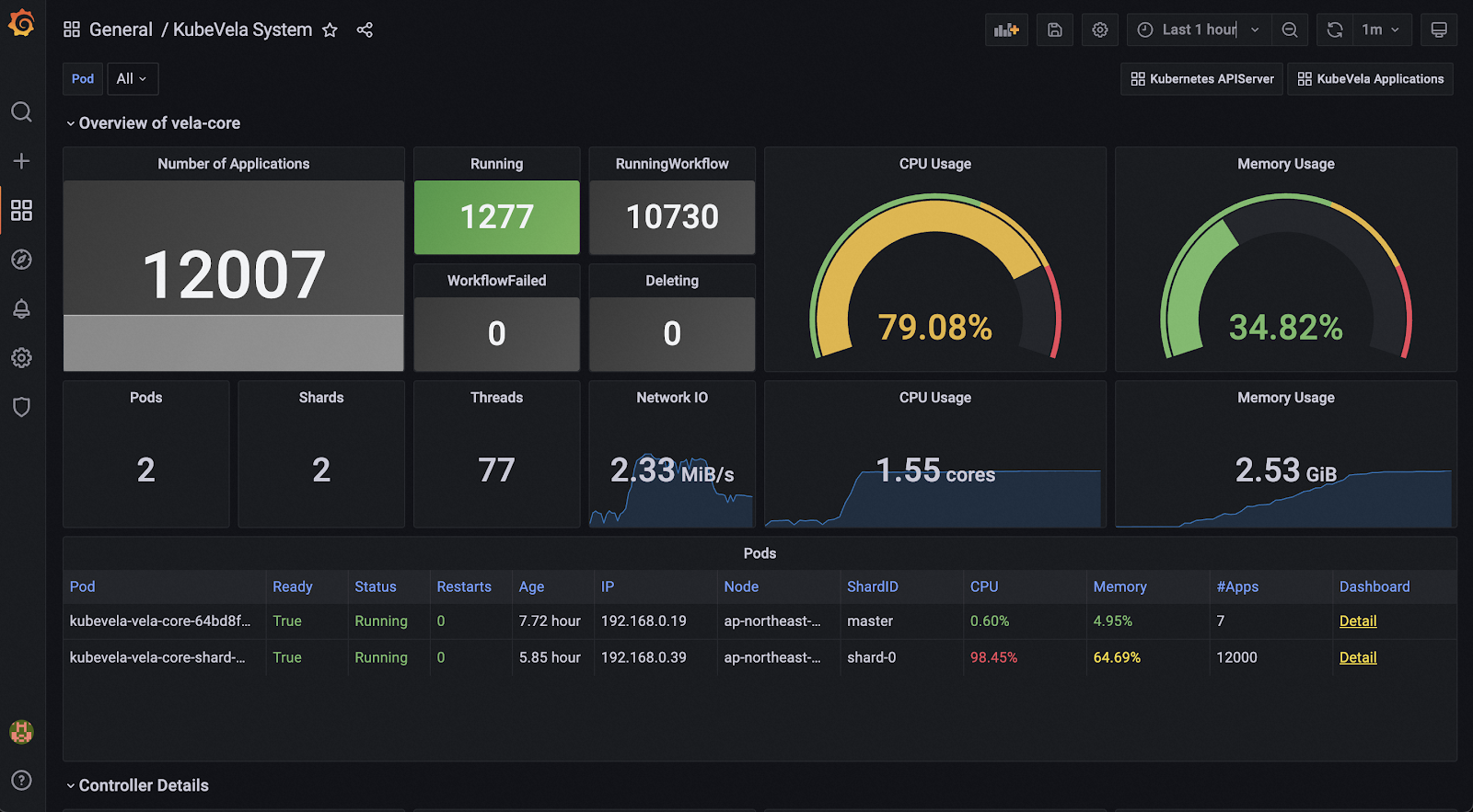The image size is (1473, 812).
Task: Star the KubeVela System dashboard
Action: pyautogui.click(x=330, y=30)
